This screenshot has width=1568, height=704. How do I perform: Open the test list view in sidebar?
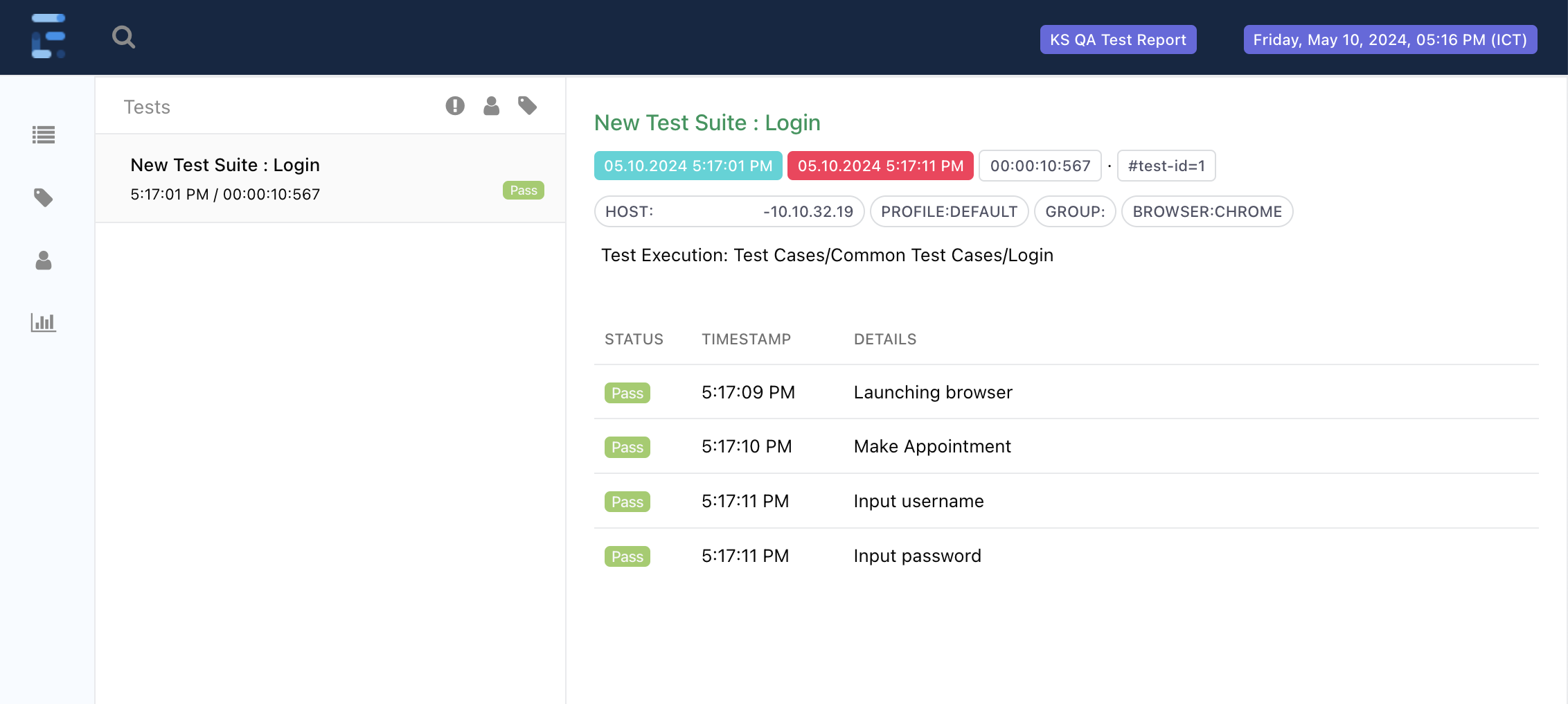pyautogui.click(x=43, y=134)
